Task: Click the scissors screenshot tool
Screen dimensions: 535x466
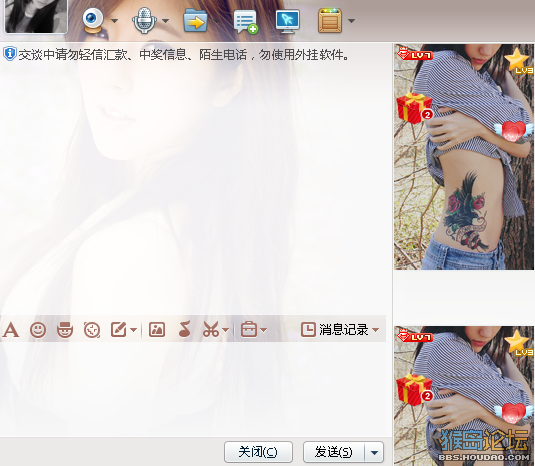Action: point(211,330)
